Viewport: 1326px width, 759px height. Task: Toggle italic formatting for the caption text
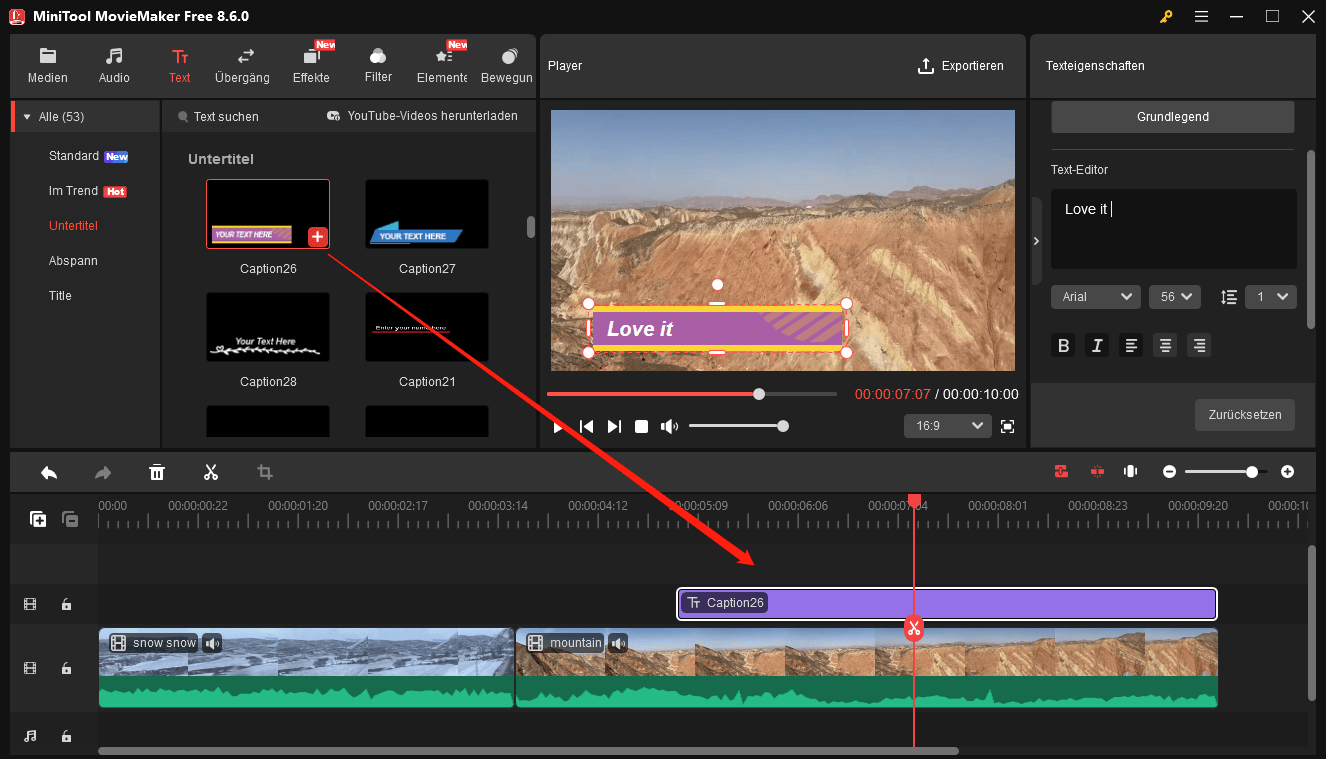tap(1096, 345)
